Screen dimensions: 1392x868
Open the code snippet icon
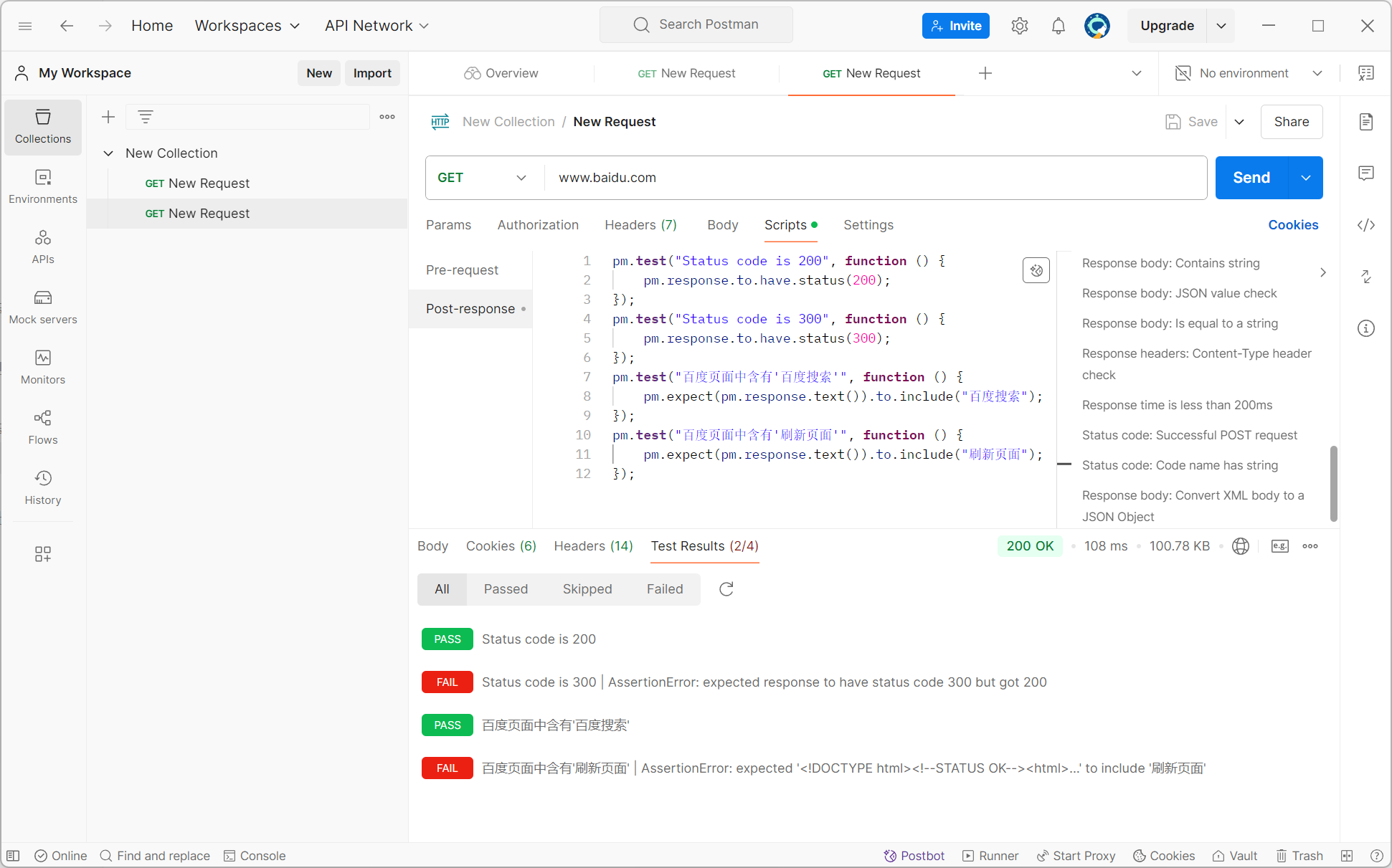pyautogui.click(x=1366, y=225)
